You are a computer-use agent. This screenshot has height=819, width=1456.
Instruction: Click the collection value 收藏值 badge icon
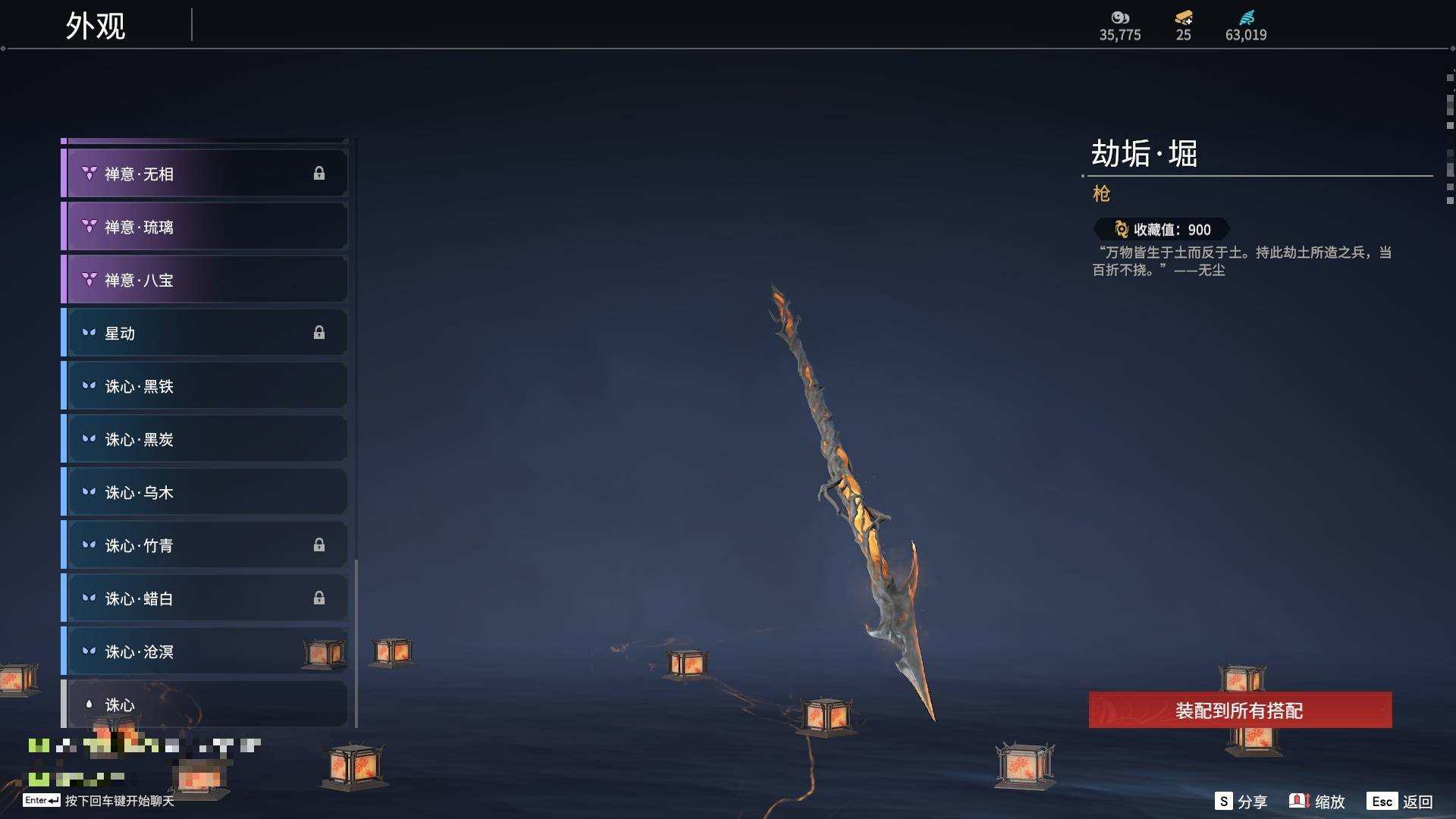pyautogui.click(x=1121, y=229)
